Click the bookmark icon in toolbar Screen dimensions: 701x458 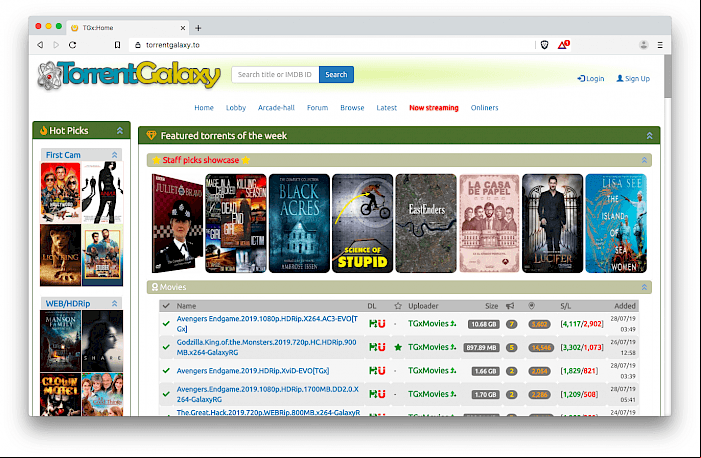click(117, 45)
